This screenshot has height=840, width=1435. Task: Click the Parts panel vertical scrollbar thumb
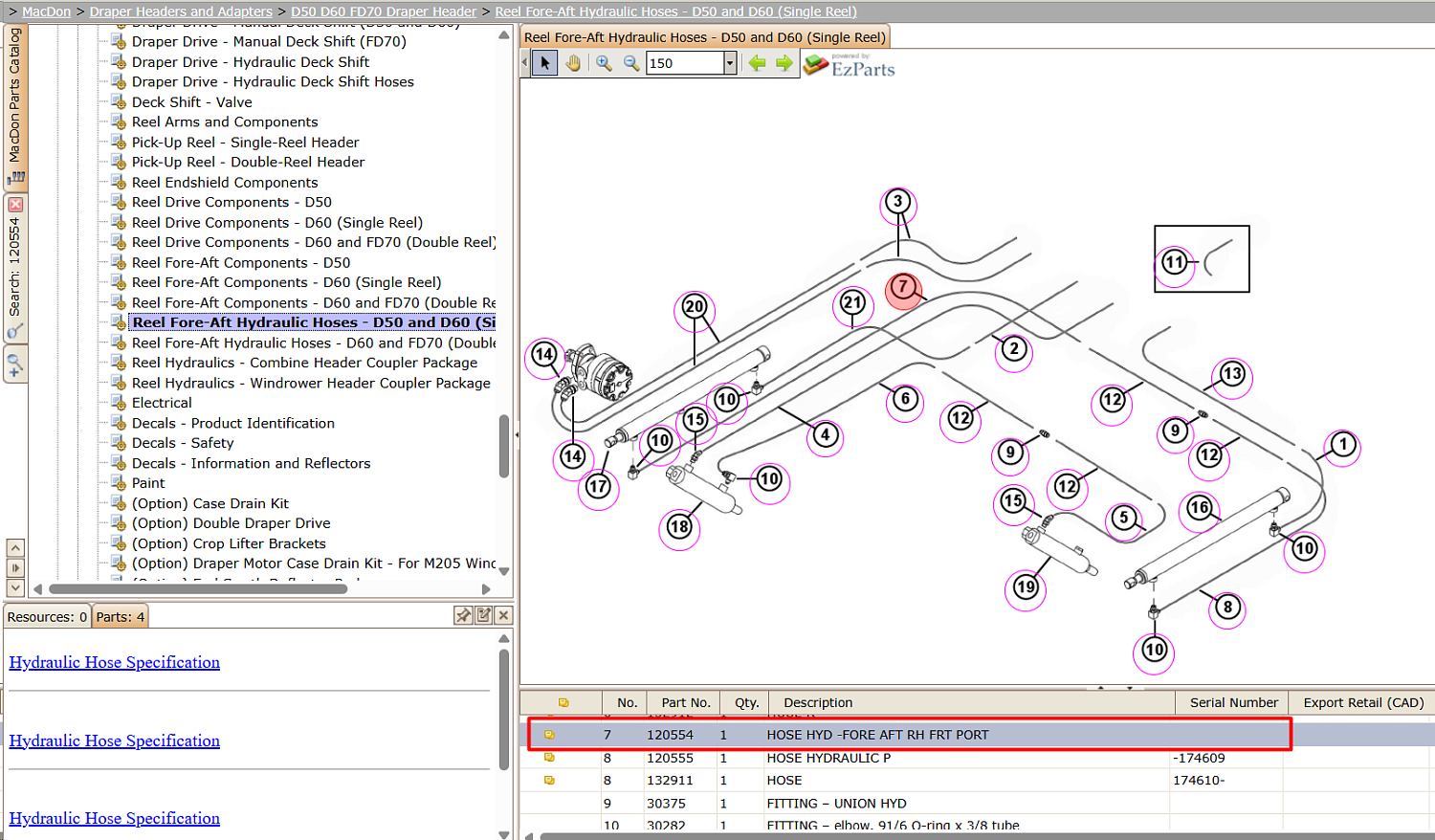point(504,709)
